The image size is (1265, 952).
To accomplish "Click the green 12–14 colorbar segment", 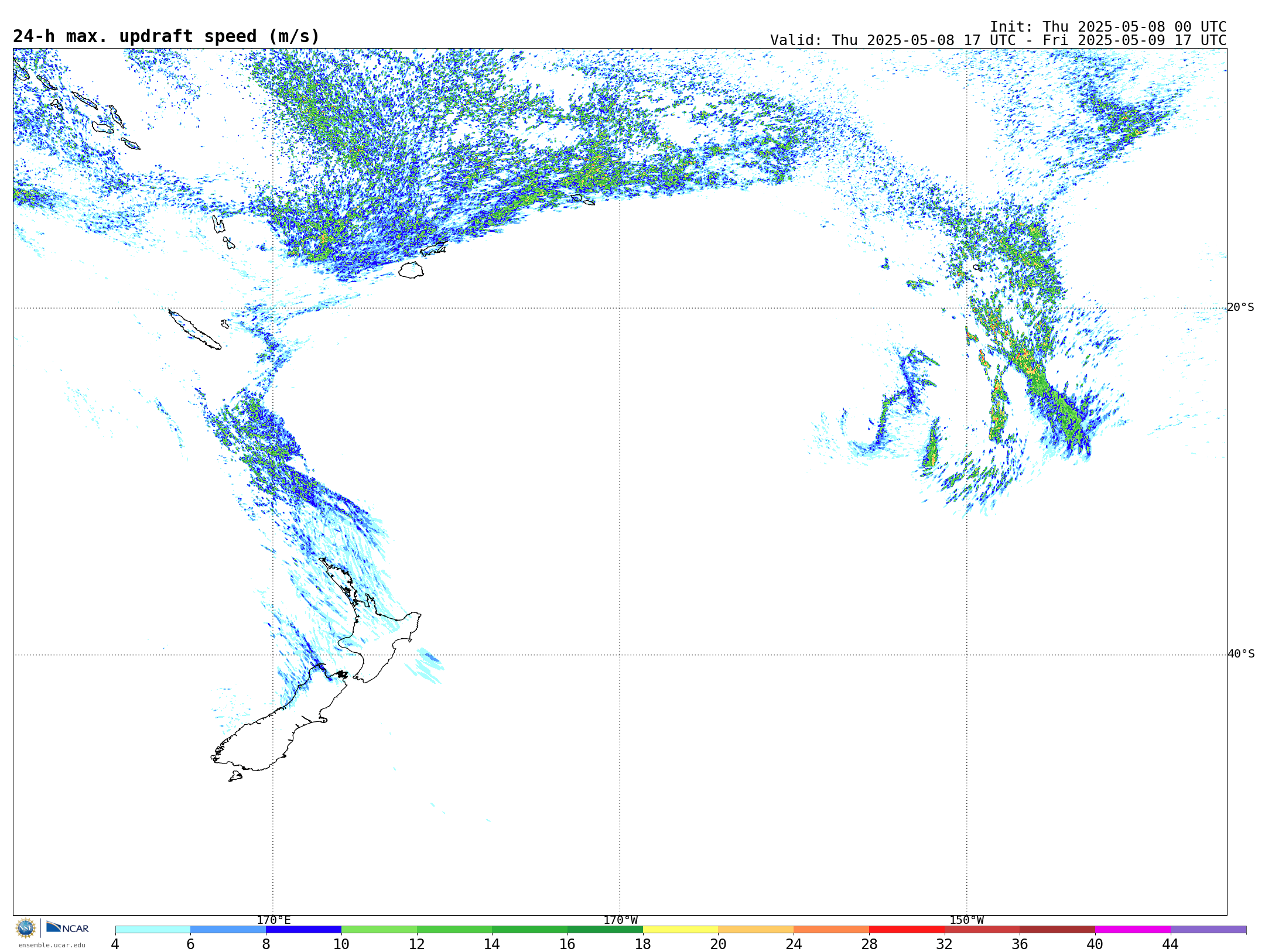I will [454, 929].
